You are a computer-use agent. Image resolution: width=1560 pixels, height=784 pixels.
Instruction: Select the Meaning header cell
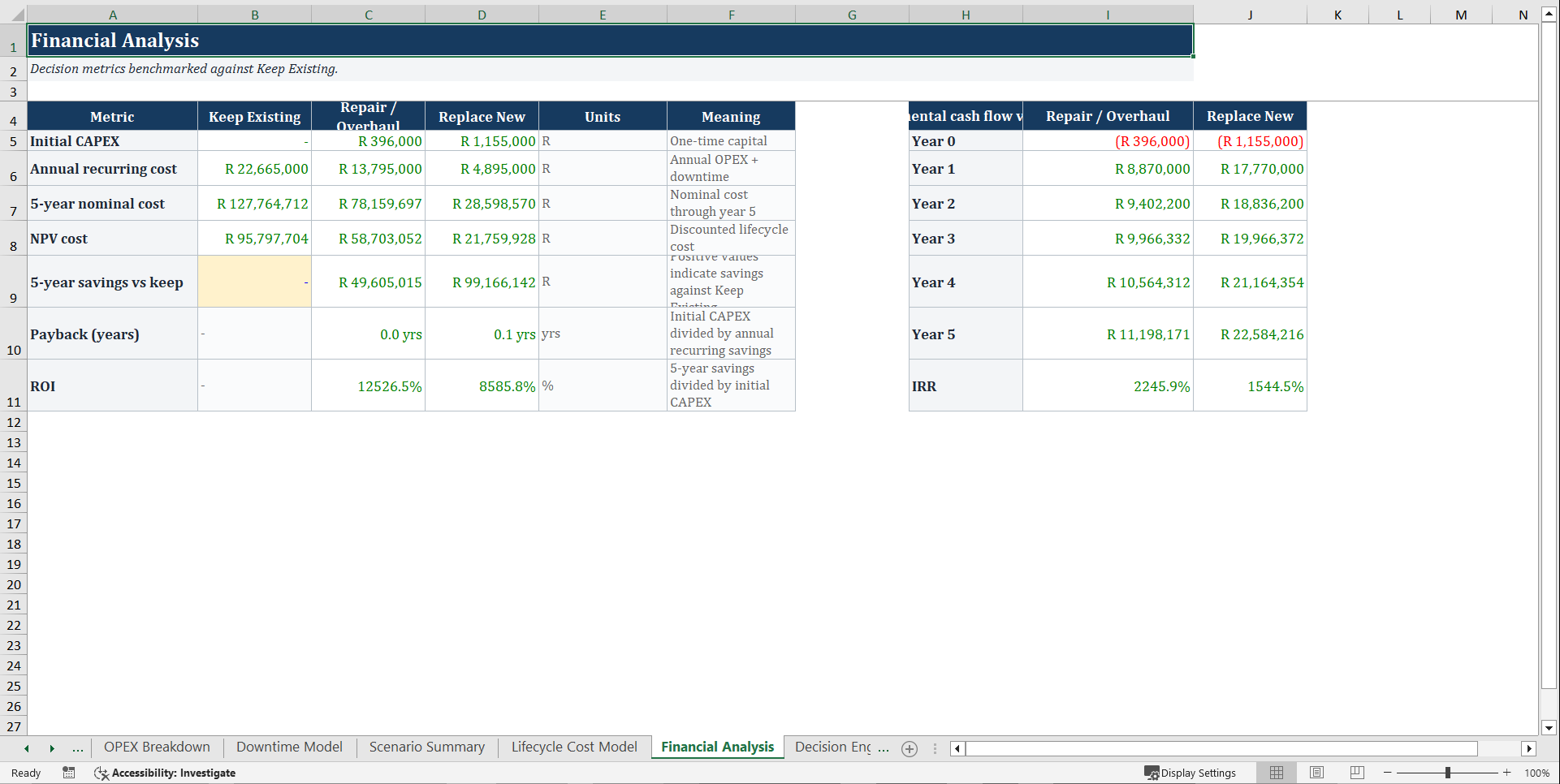coord(731,116)
